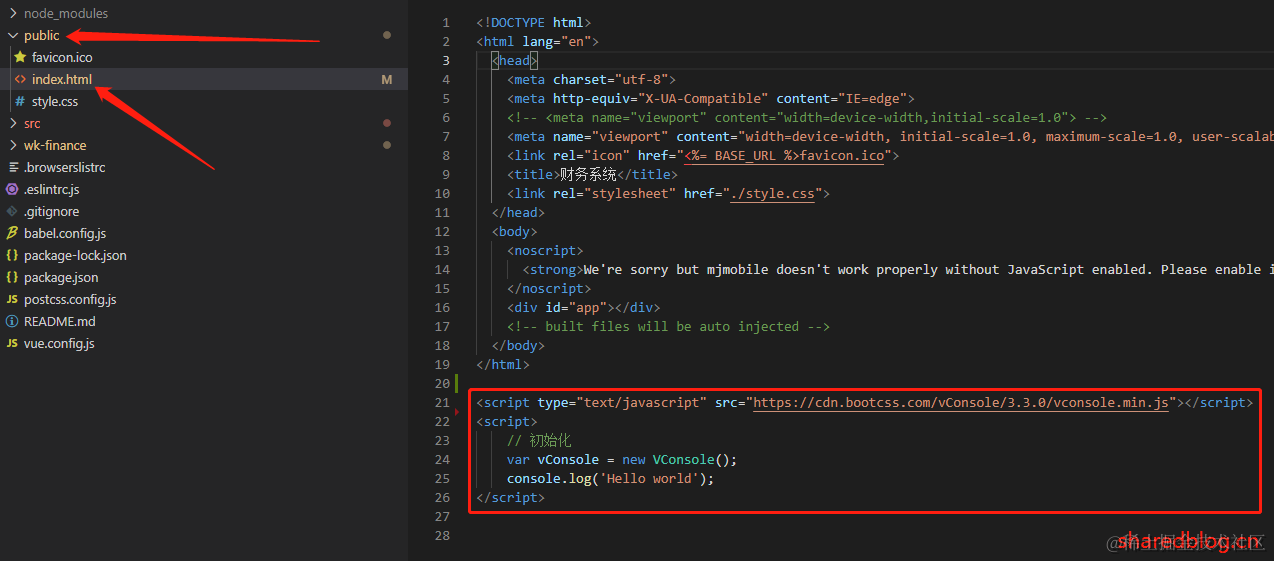Screen dimensions: 1274x561
Task: Place cursor on the head tag
Action: coord(515,61)
